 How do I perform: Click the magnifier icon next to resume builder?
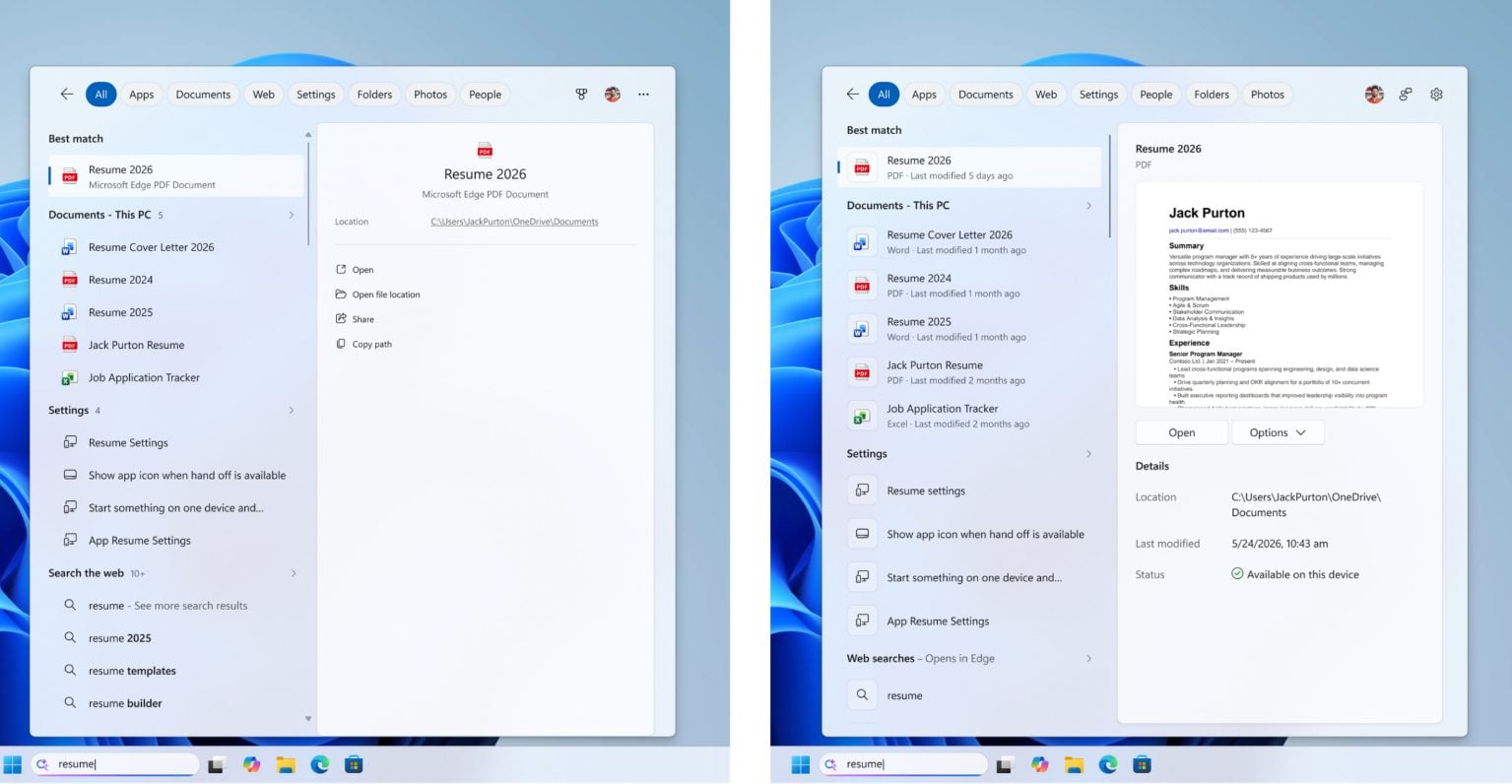[x=70, y=702]
